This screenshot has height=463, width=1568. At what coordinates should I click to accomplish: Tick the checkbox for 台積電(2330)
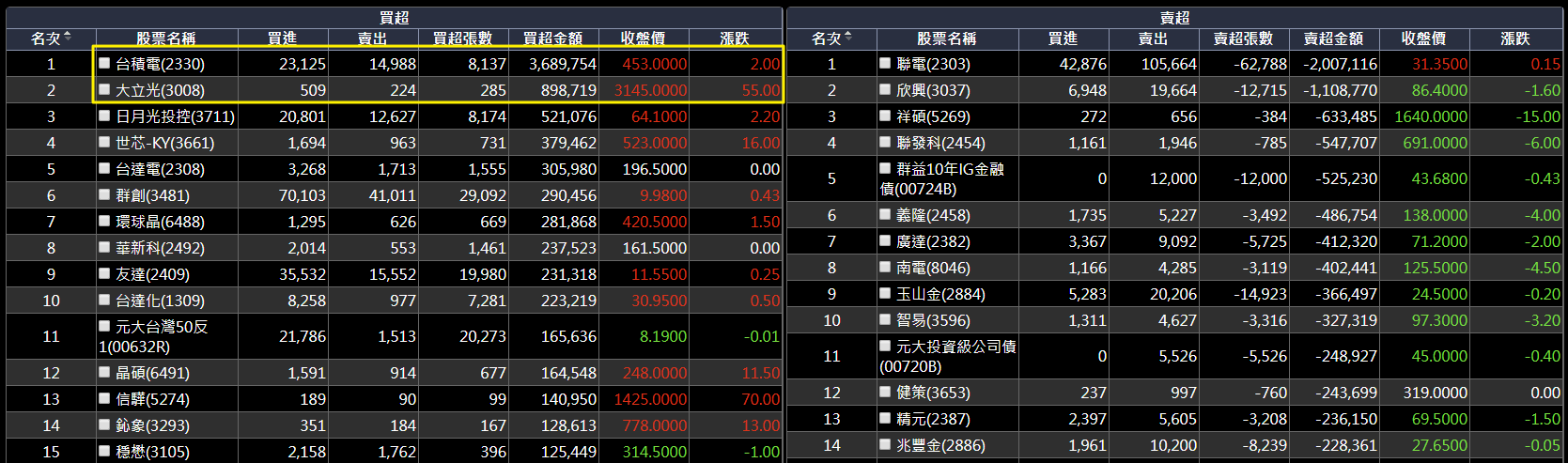[105, 63]
